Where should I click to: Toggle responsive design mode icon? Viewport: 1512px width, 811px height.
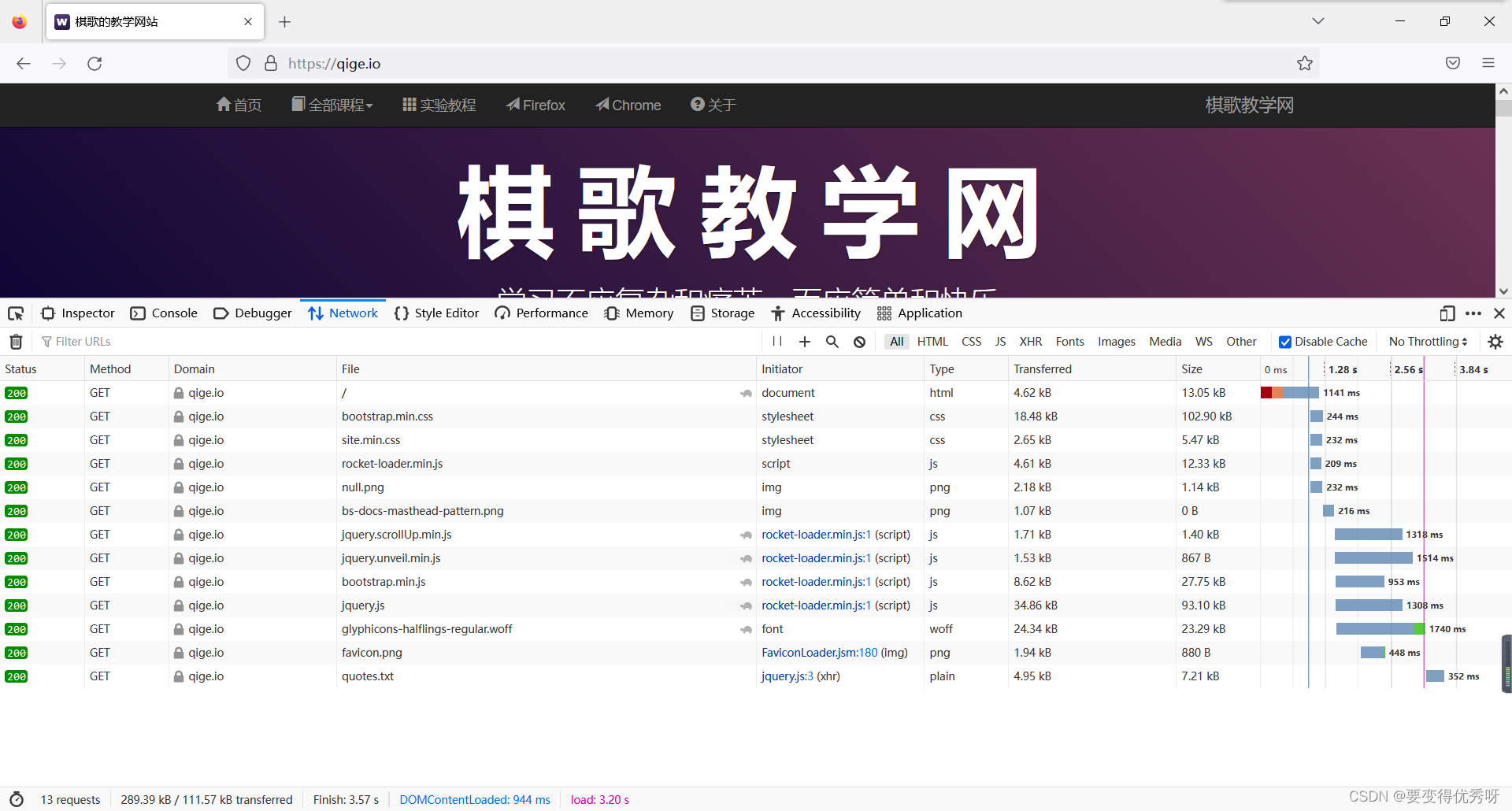[1447, 313]
